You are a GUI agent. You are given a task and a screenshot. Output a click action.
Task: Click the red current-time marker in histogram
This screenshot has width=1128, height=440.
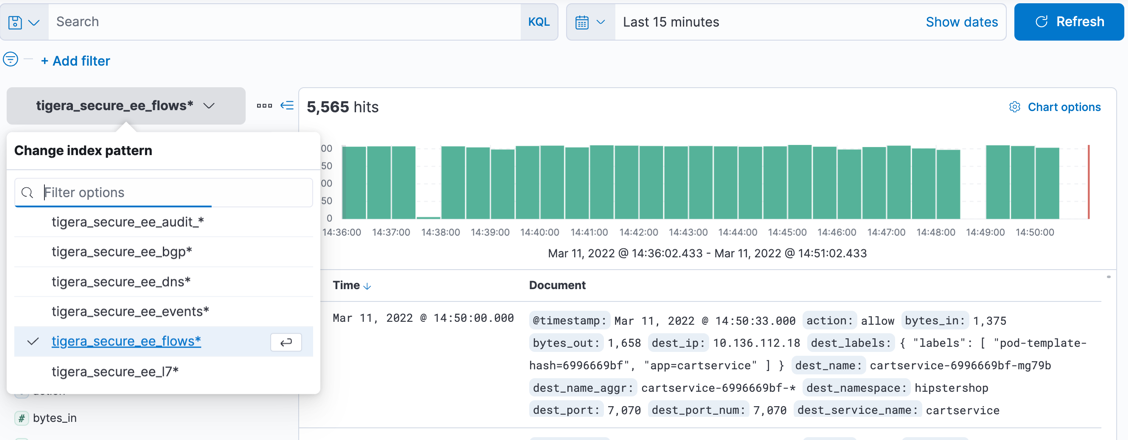pos(1088,182)
